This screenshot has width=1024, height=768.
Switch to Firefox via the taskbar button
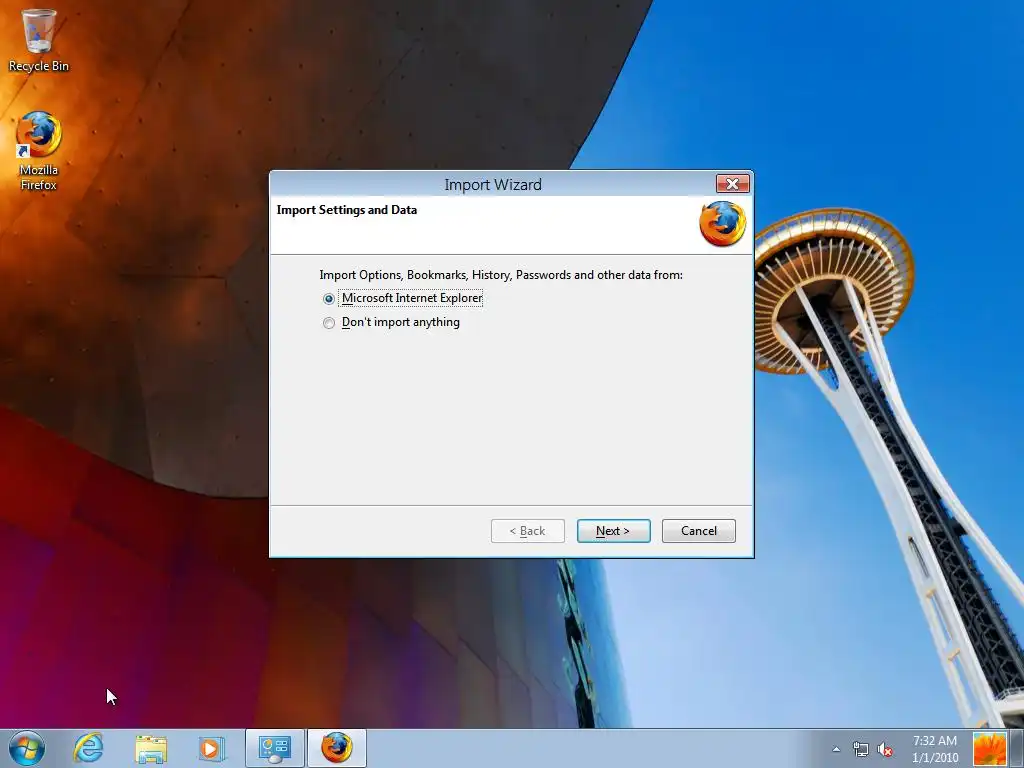[x=337, y=748]
